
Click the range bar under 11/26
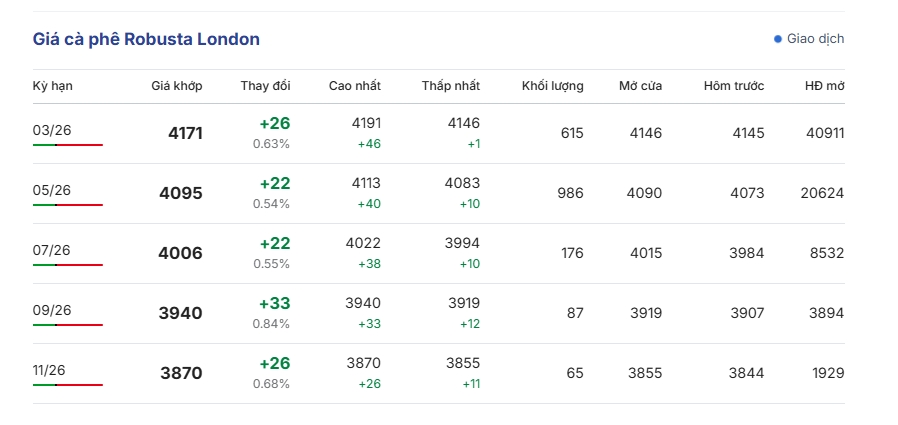[x=67, y=385]
